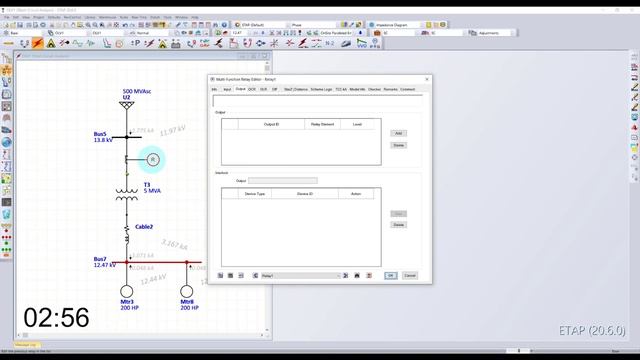The image size is (640, 360).
Task: Switch to the Info tab
Action: click(214, 89)
